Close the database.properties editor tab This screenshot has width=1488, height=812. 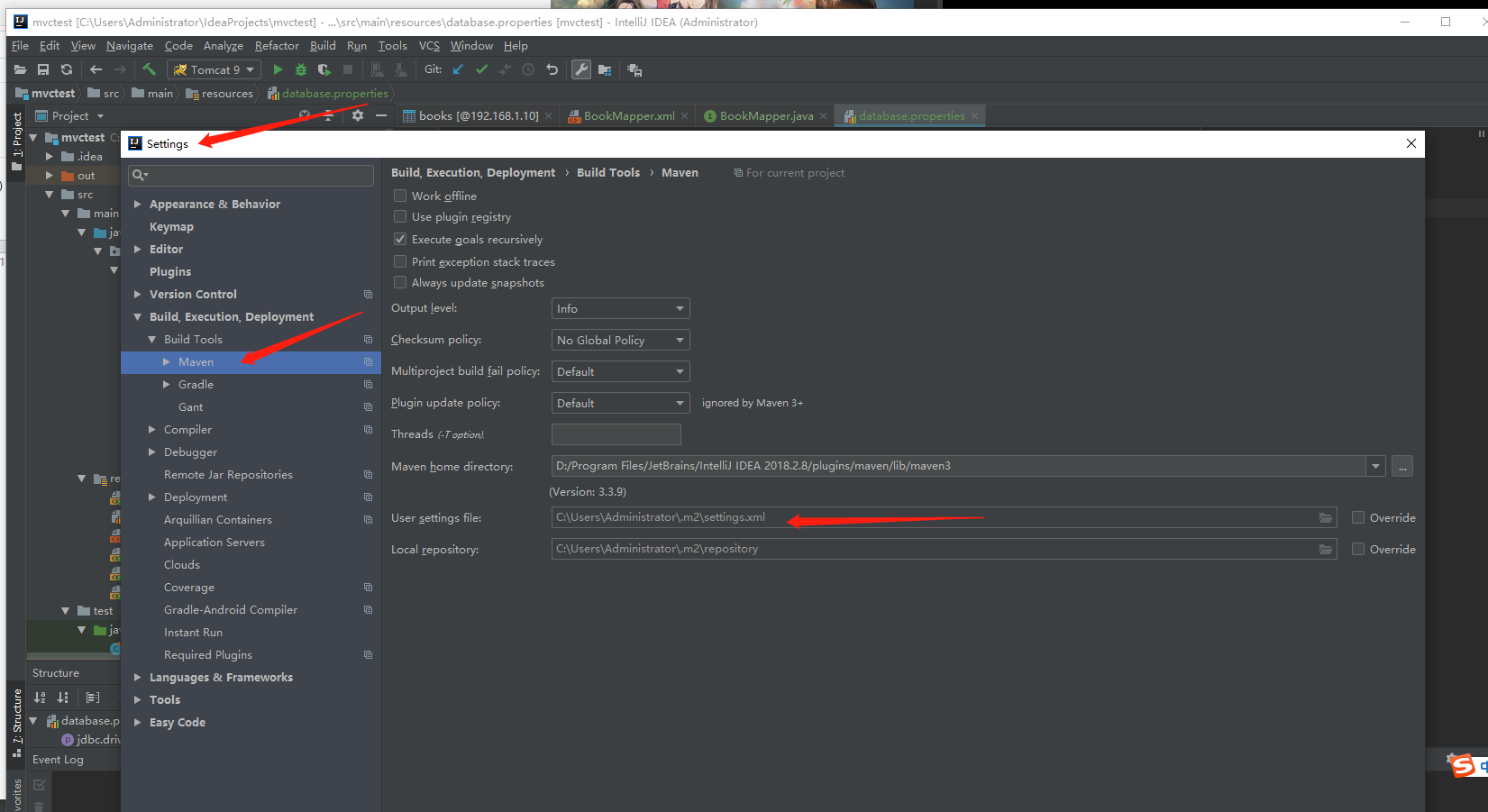(x=975, y=115)
